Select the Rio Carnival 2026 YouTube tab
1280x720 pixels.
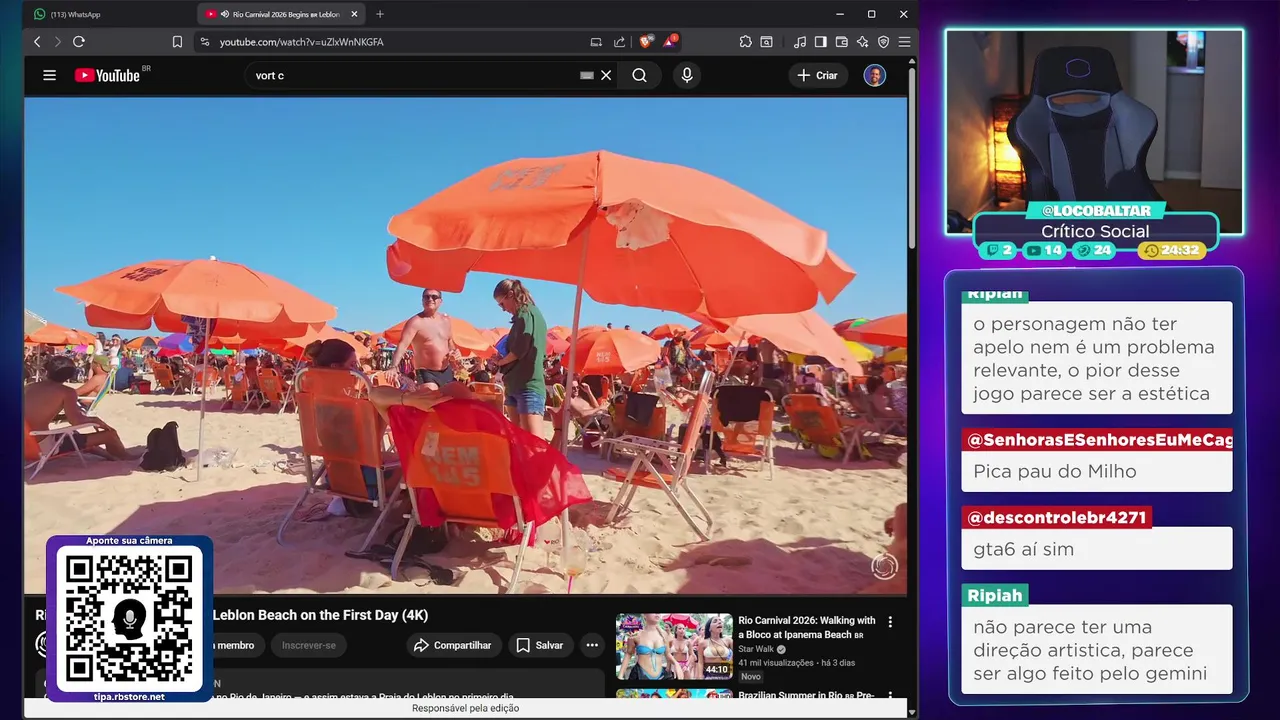click(280, 14)
